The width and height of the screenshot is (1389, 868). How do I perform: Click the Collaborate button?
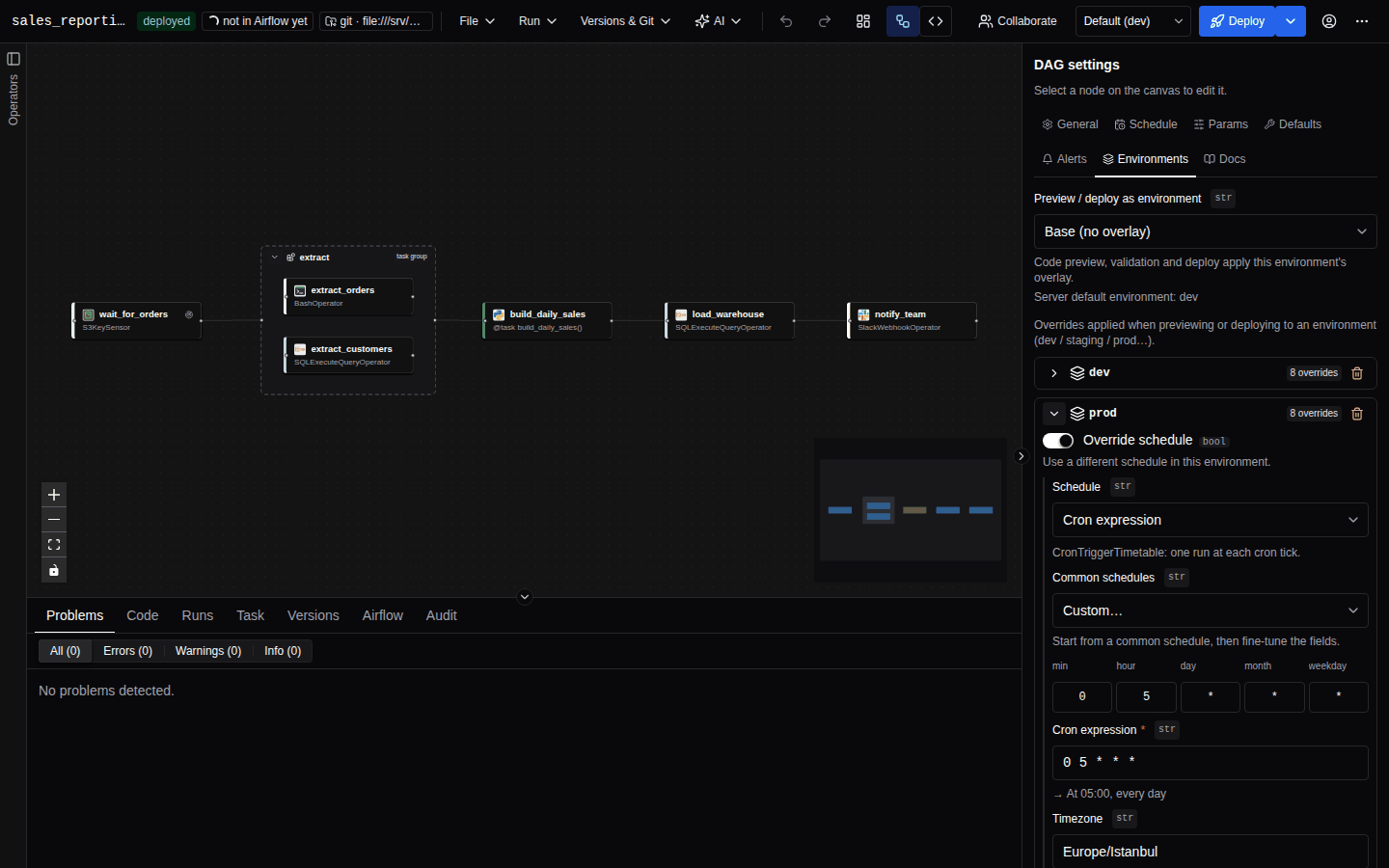pyautogui.click(x=1018, y=21)
